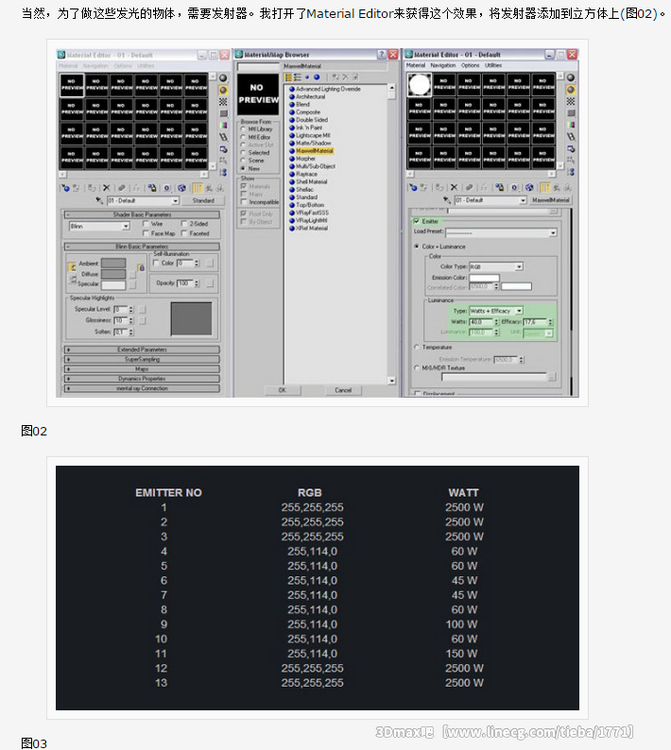Select Scene radio under Browse From
The height and width of the screenshot is (750, 671).
(x=244, y=160)
